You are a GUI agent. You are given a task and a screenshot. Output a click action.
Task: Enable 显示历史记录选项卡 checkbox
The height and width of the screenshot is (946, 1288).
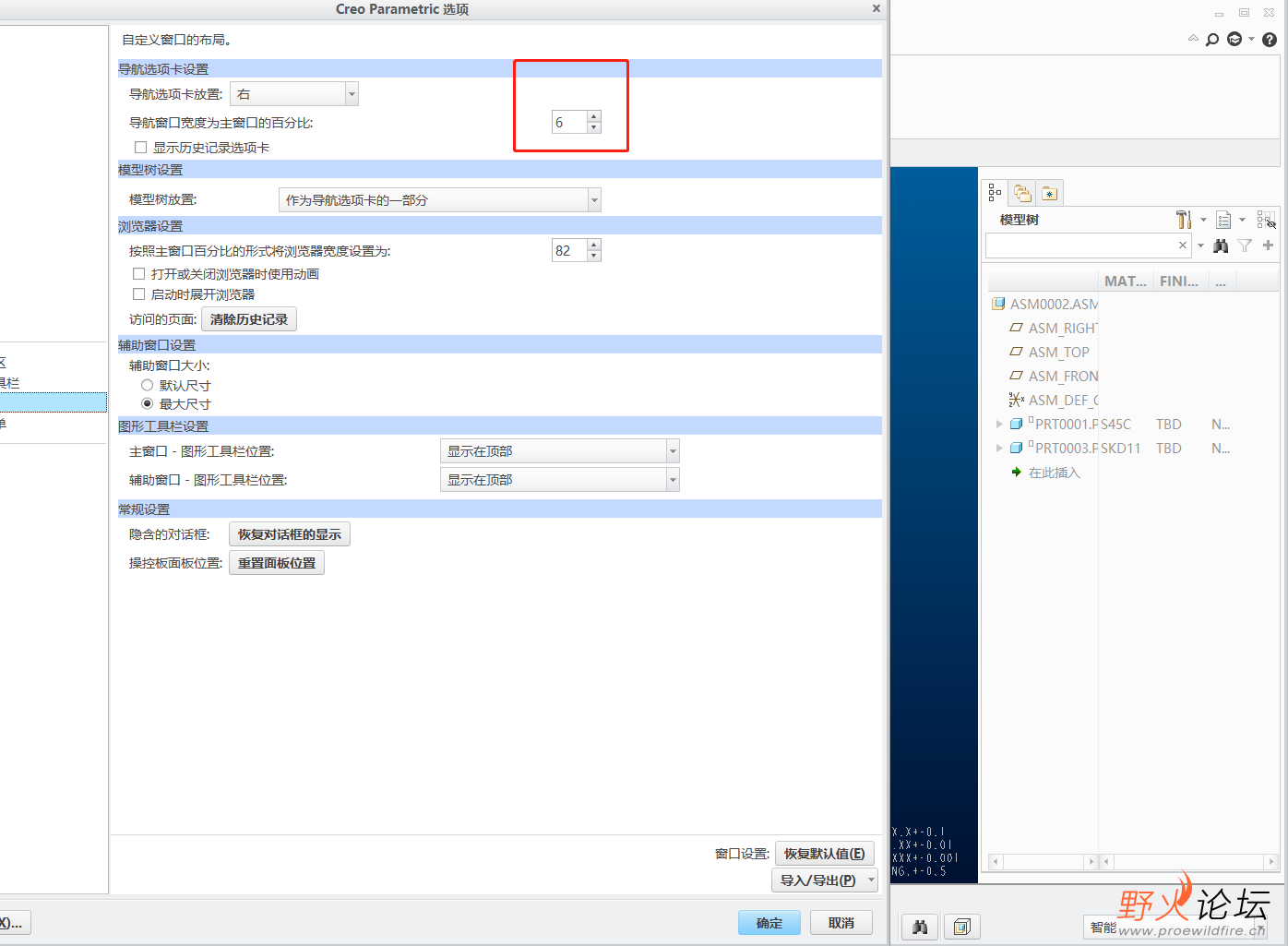point(140,148)
